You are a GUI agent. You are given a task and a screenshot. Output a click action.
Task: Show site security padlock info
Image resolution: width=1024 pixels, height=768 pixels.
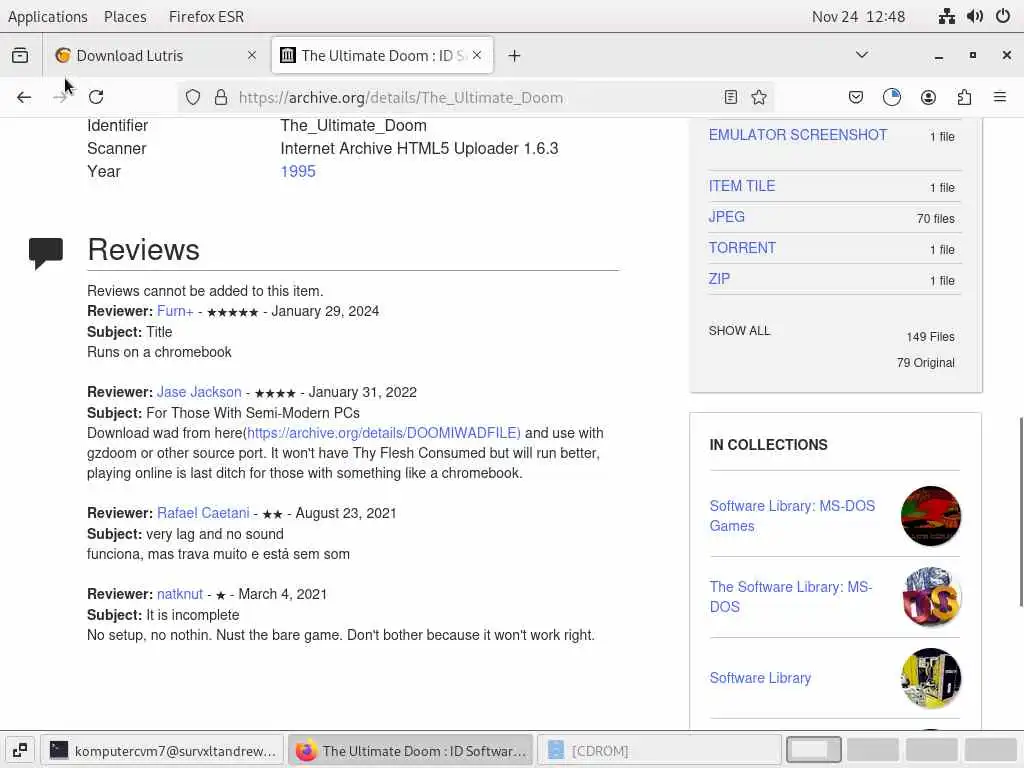click(x=221, y=97)
